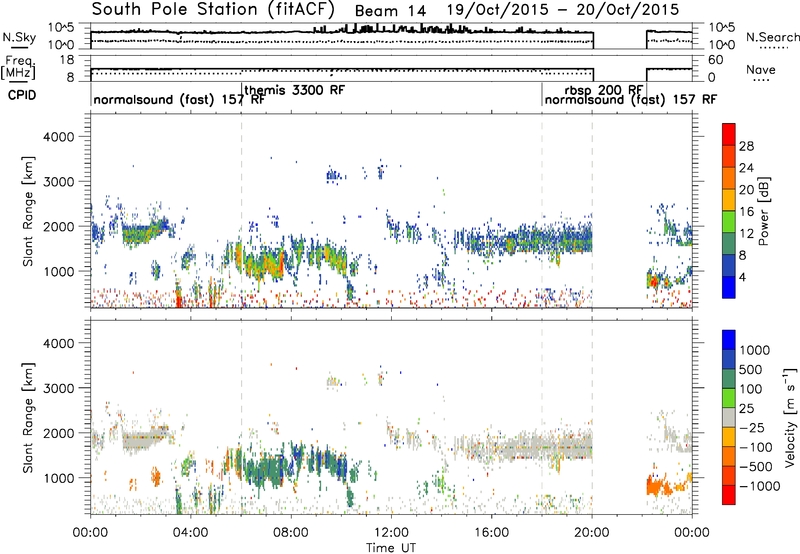Click the dashed 06:00 marker in power panel
The height and width of the screenshot is (554, 800).
pos(241,211)
